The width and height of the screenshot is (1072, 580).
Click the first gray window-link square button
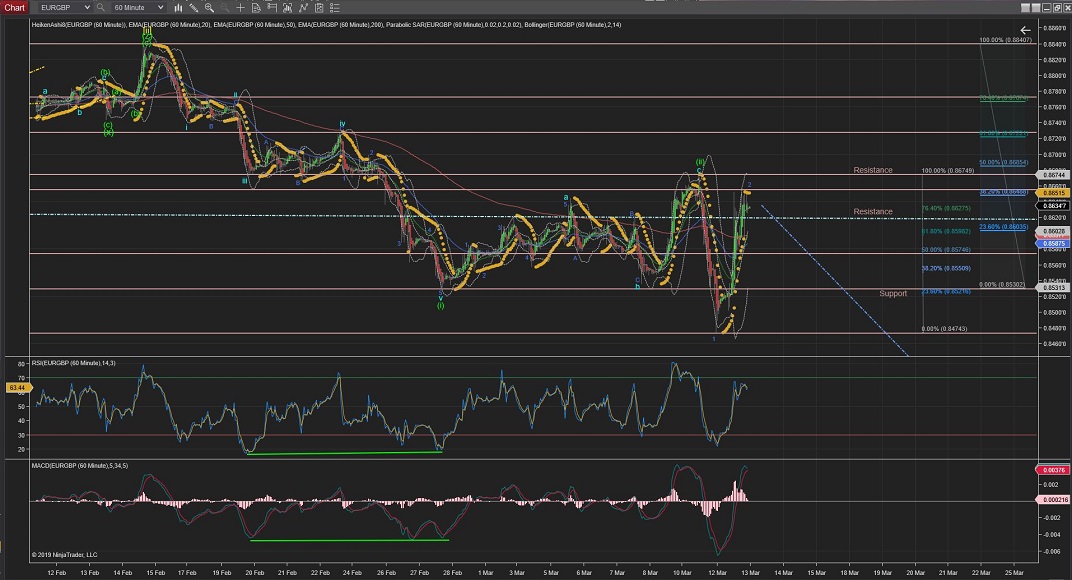coord(1026,8)
